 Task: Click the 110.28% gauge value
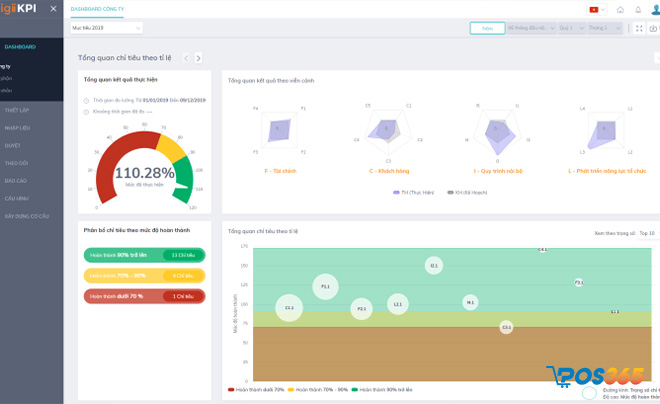pos(145,173)
